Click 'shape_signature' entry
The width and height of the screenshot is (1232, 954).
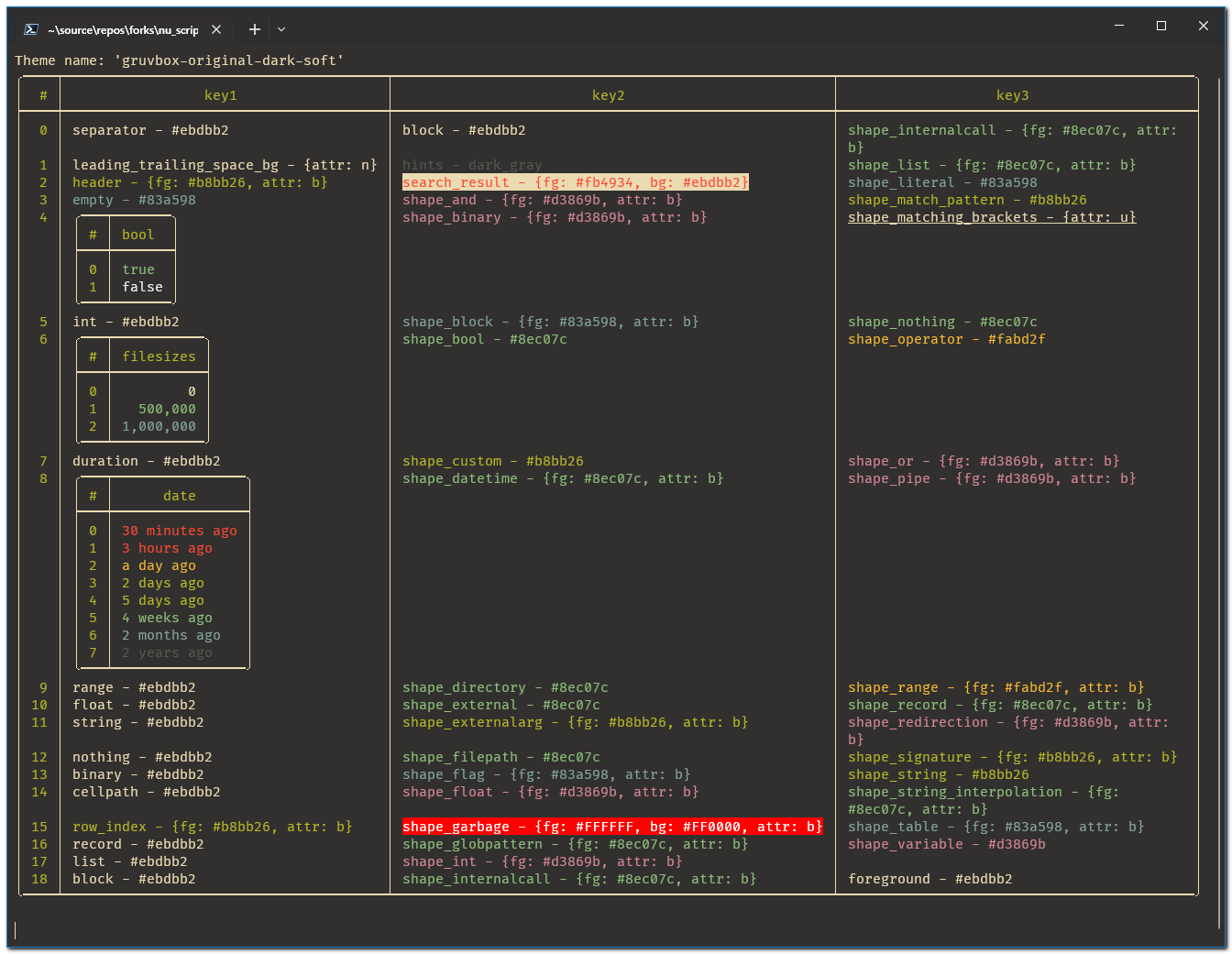pos(1013,757)
